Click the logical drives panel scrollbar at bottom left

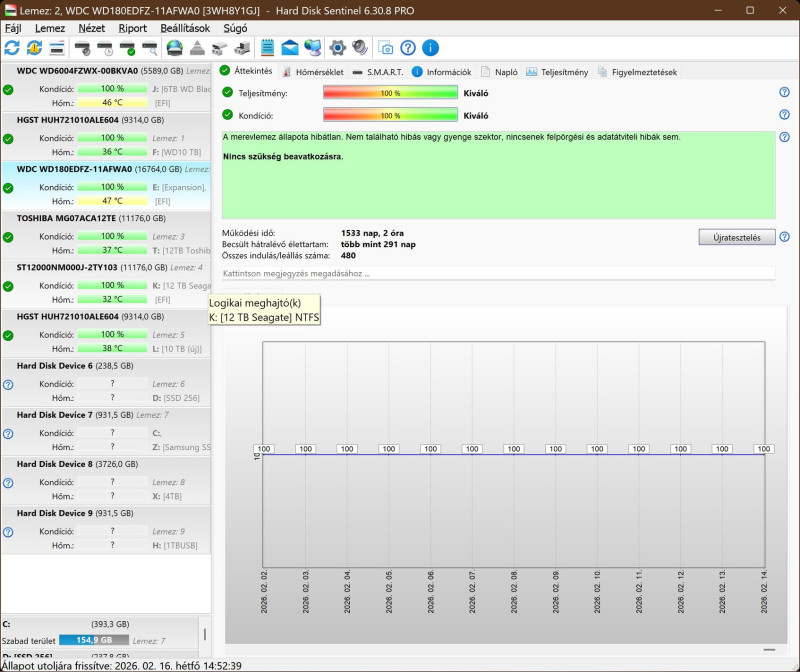click(x=205, y=636)
